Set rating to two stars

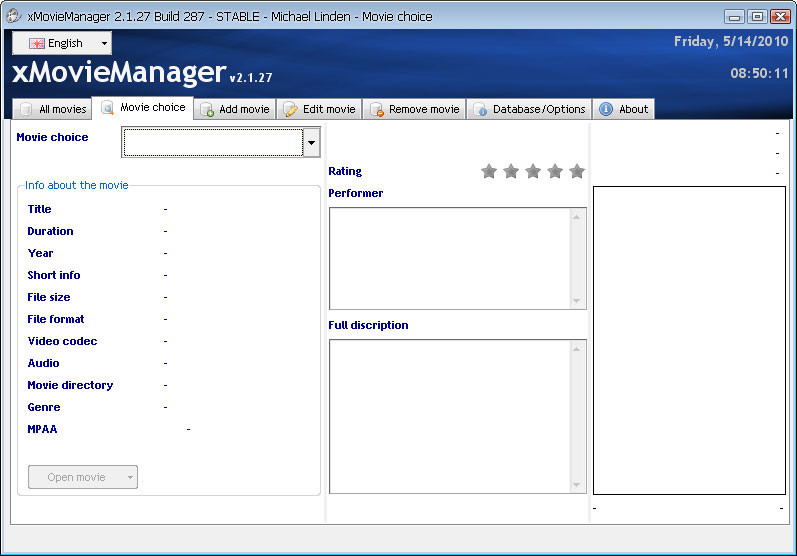[511, 171]
